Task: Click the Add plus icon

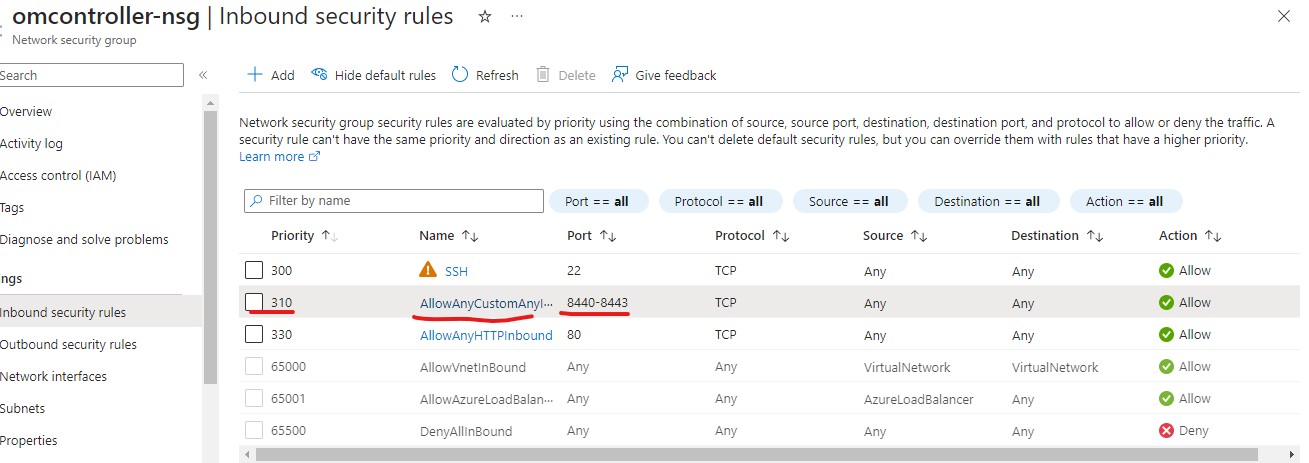Action: click(x=255, y=75)
